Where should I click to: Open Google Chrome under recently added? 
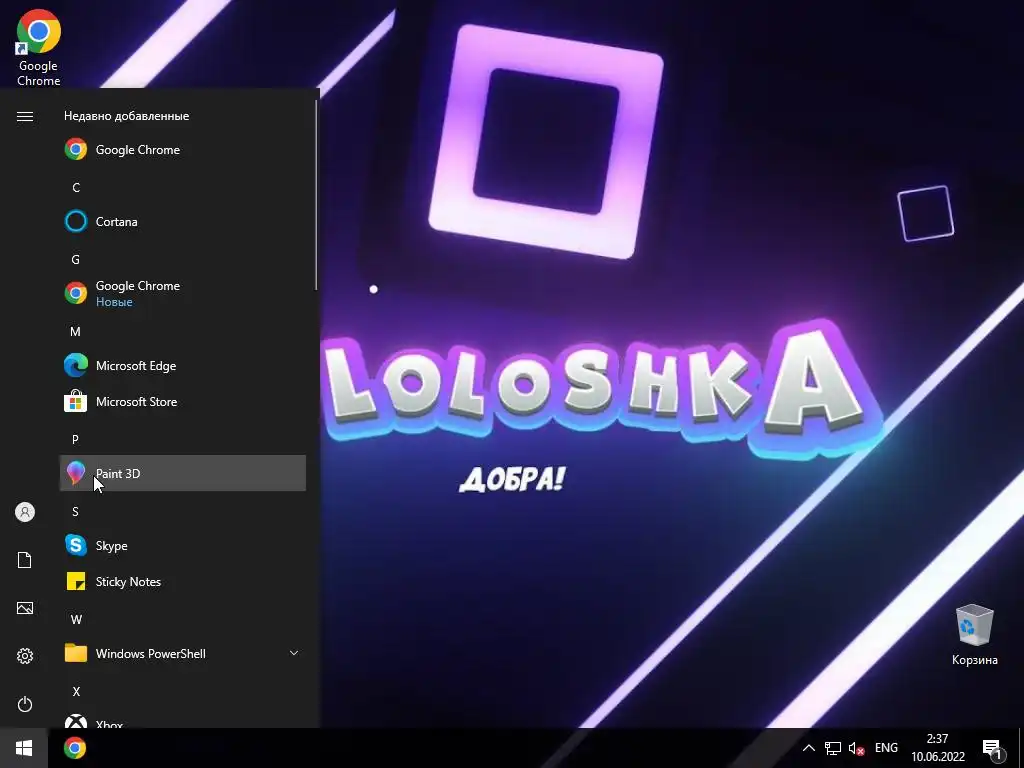(182, 150)
